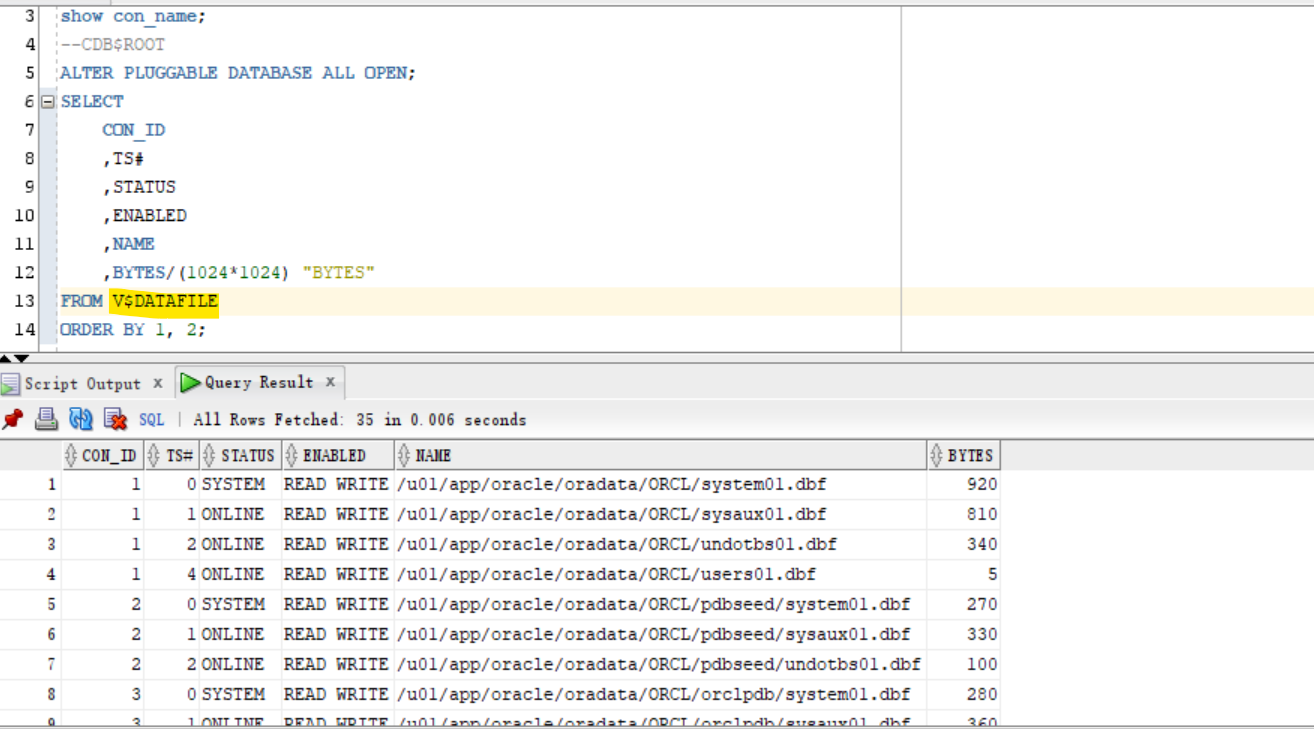Click line number 13 in editor gutter
The image size is (1314, 729).
click(25, 301)
